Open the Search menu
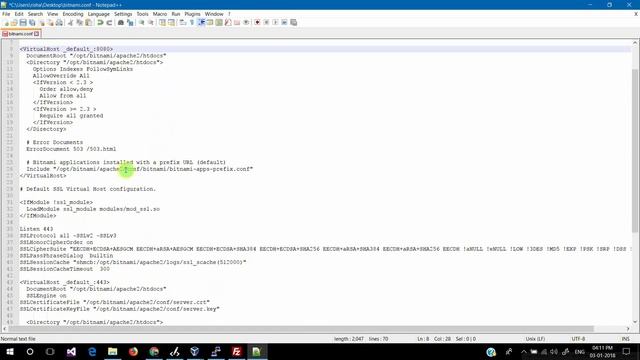The height and width of the screenshot is (360, 640). (35, 14)
